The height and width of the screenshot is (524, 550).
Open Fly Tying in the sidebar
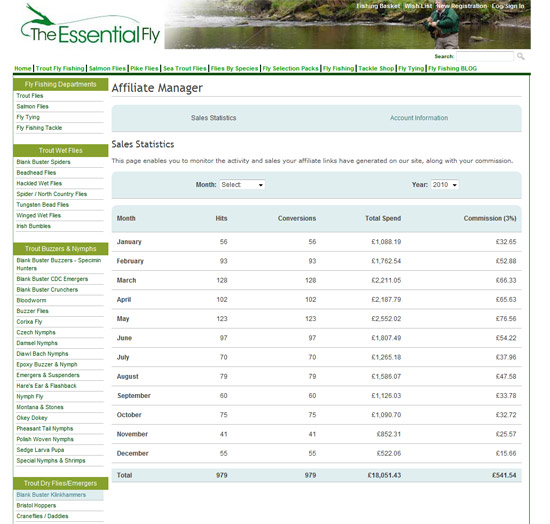28,117
